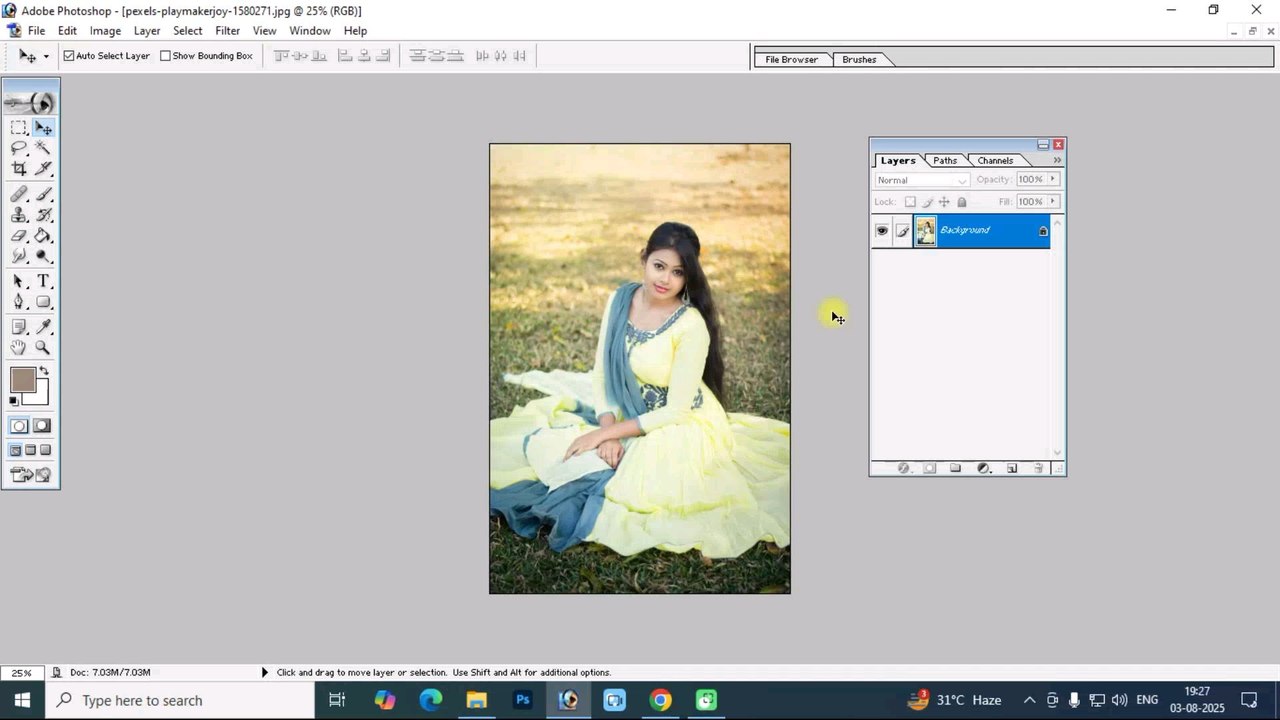This screenshot has width=1280, height=720.
Task: Expand the Opacity slider arrow
Action: [1052, 179]
